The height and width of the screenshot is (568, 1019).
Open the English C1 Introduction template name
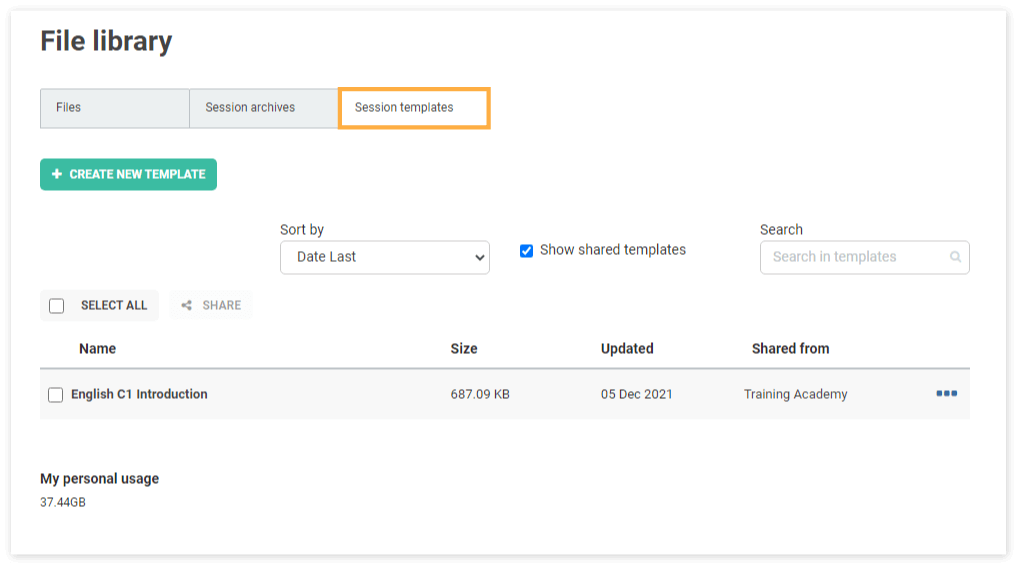coord(139,394)
